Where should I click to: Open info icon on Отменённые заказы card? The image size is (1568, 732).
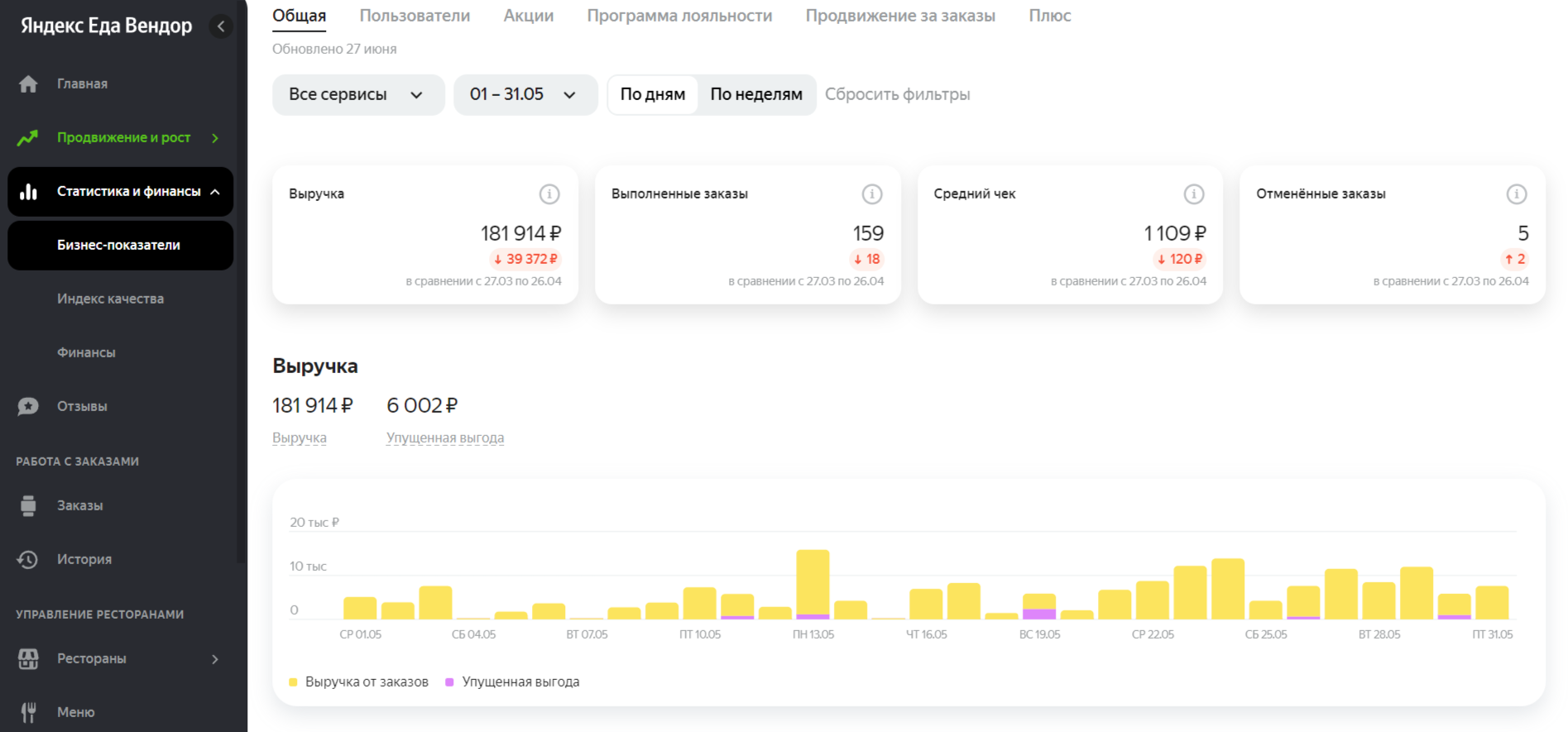coord(1517,194)
